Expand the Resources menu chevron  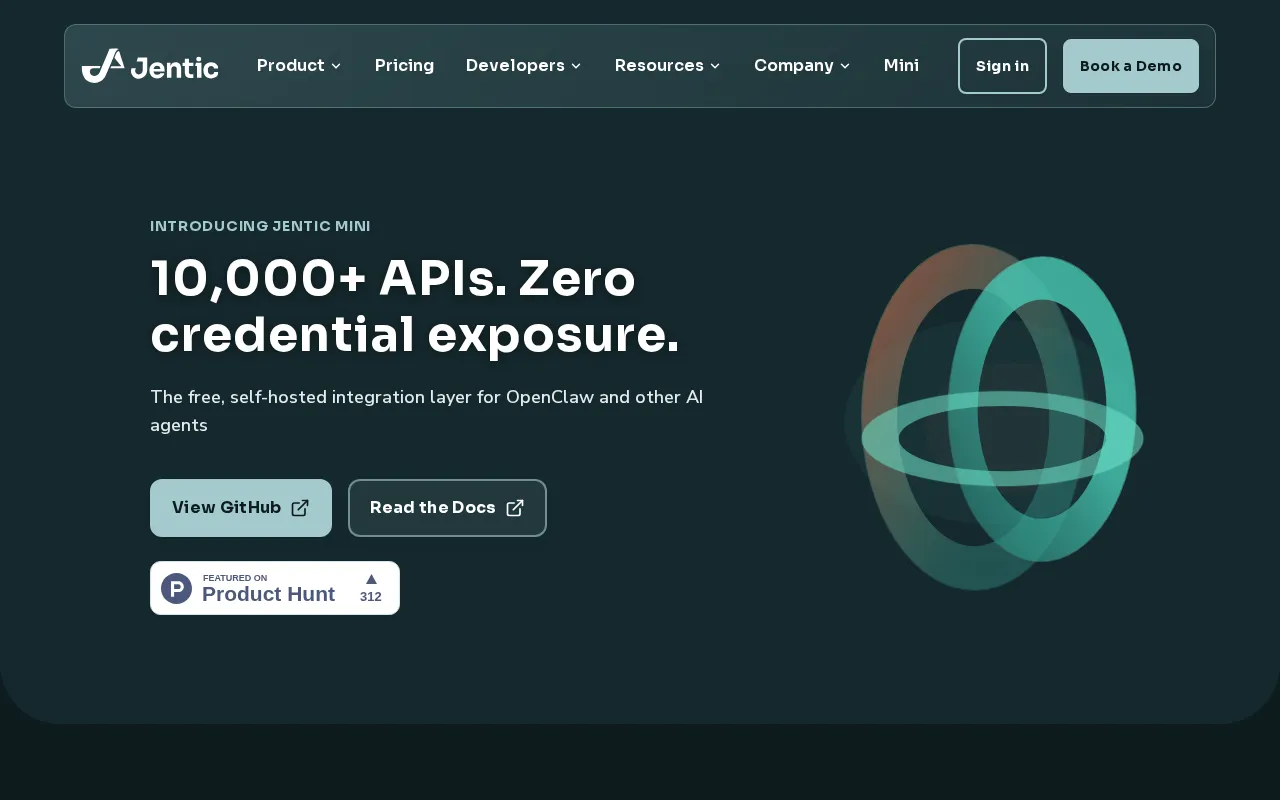click(715, 66)
